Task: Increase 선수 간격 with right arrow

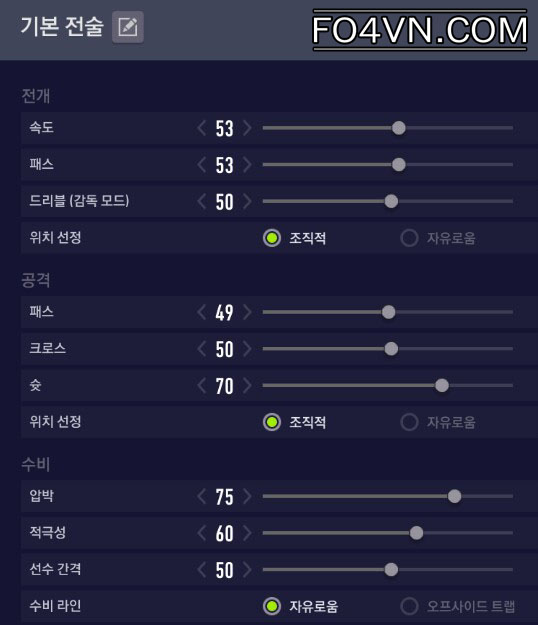Action: click(247, 570)
